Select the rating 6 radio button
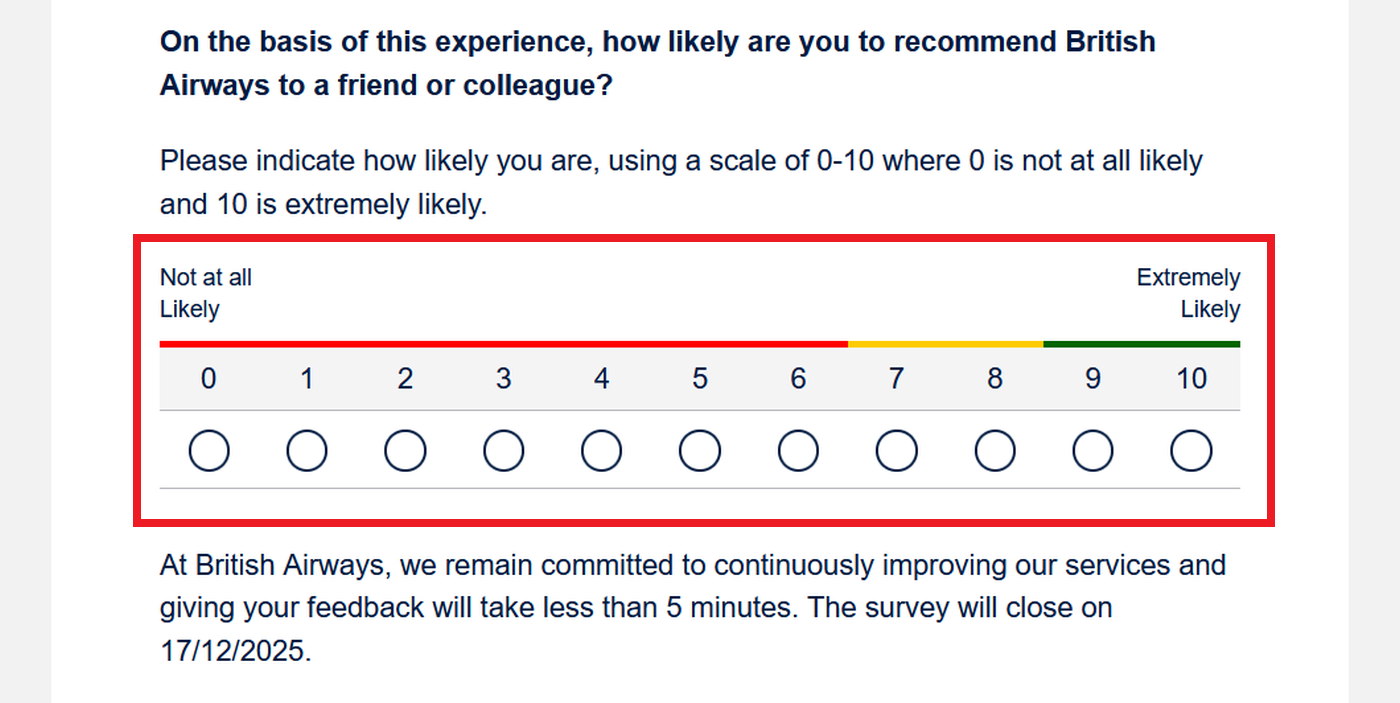The height and width of the screenshot is (703, 1400). coord(798,452)
